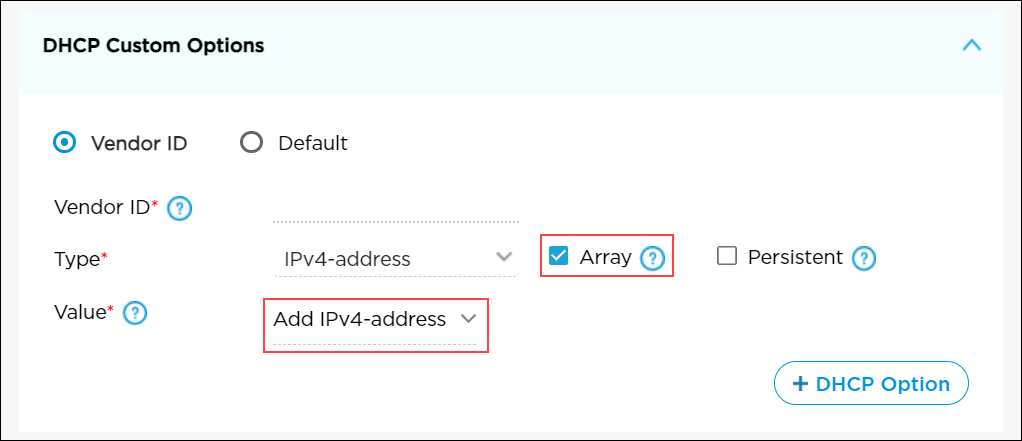Uncheck the Array checkbox
1022x441 pixels.
pyautogui.click(x=559, y=257)
